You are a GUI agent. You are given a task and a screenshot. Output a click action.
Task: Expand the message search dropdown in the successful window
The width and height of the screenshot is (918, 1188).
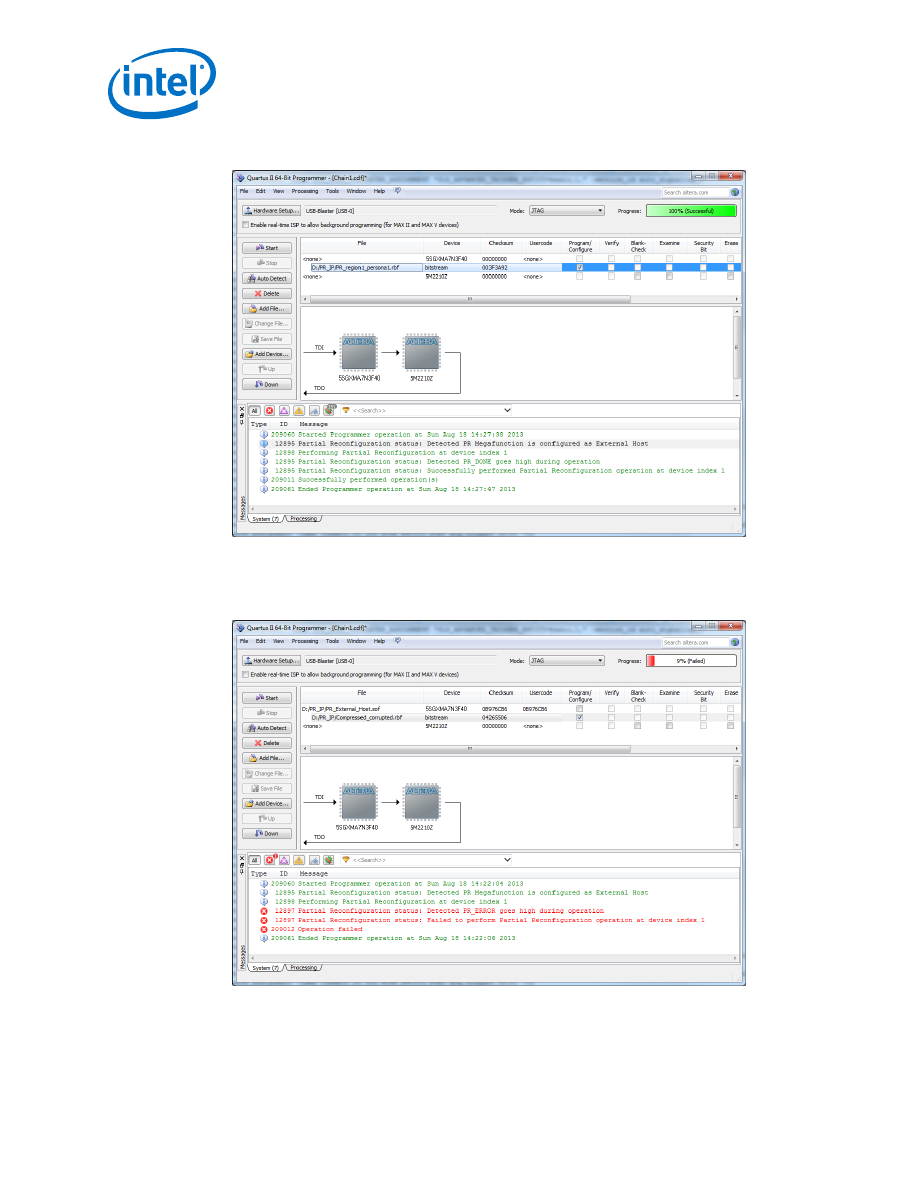tap(506, 410)
